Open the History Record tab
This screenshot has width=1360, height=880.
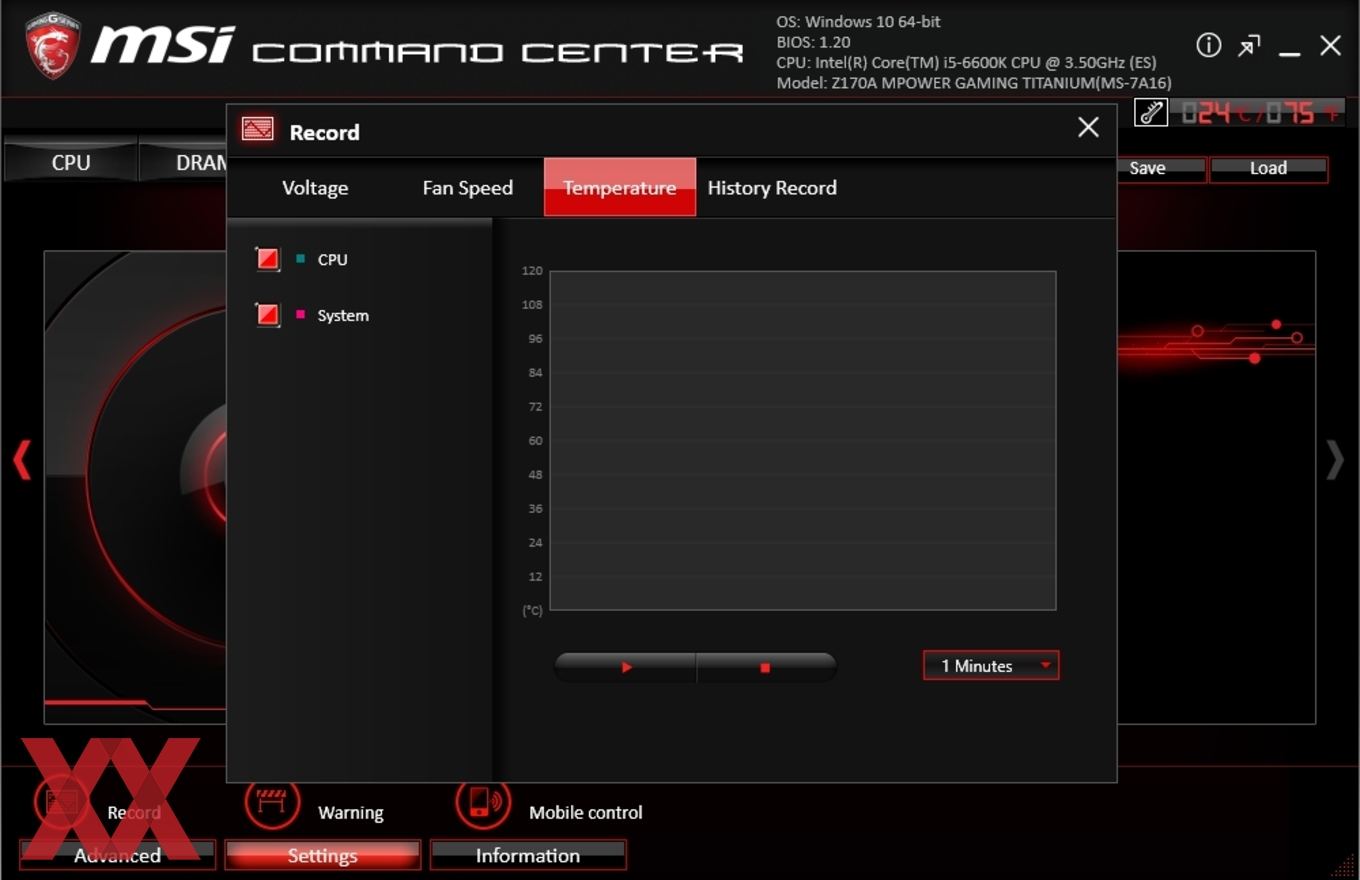771,188
